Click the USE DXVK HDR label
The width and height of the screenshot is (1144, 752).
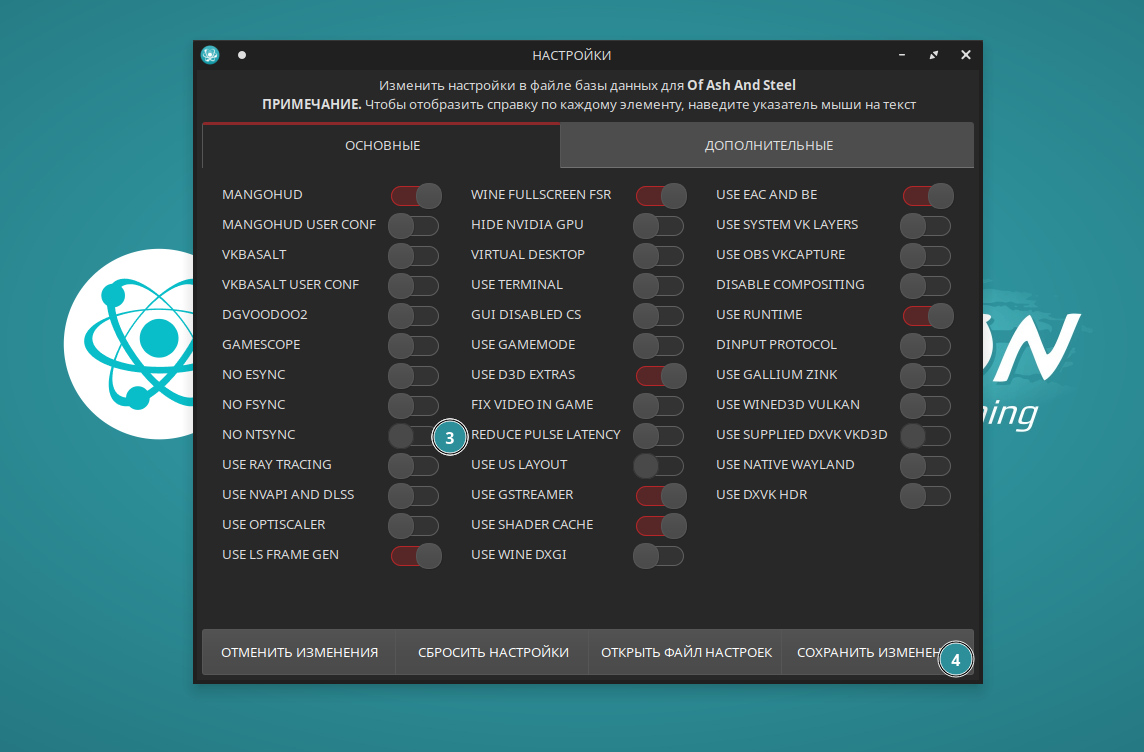coord(761,495)
